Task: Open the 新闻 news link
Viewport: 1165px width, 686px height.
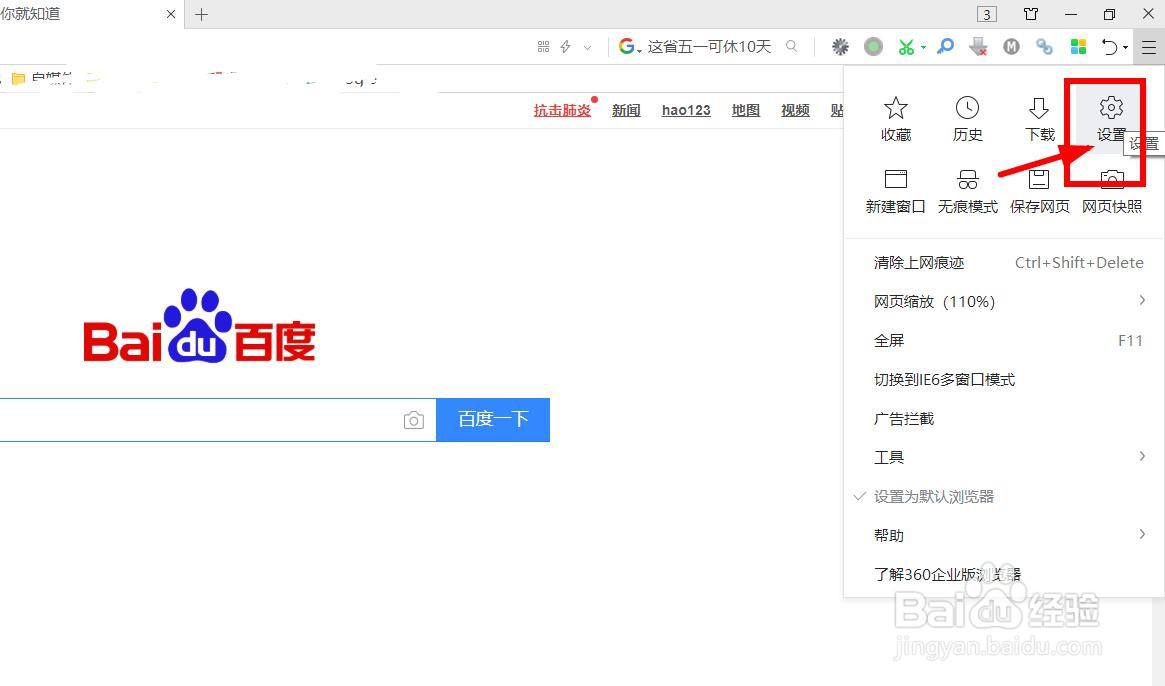Action: [x=626, y=110]
